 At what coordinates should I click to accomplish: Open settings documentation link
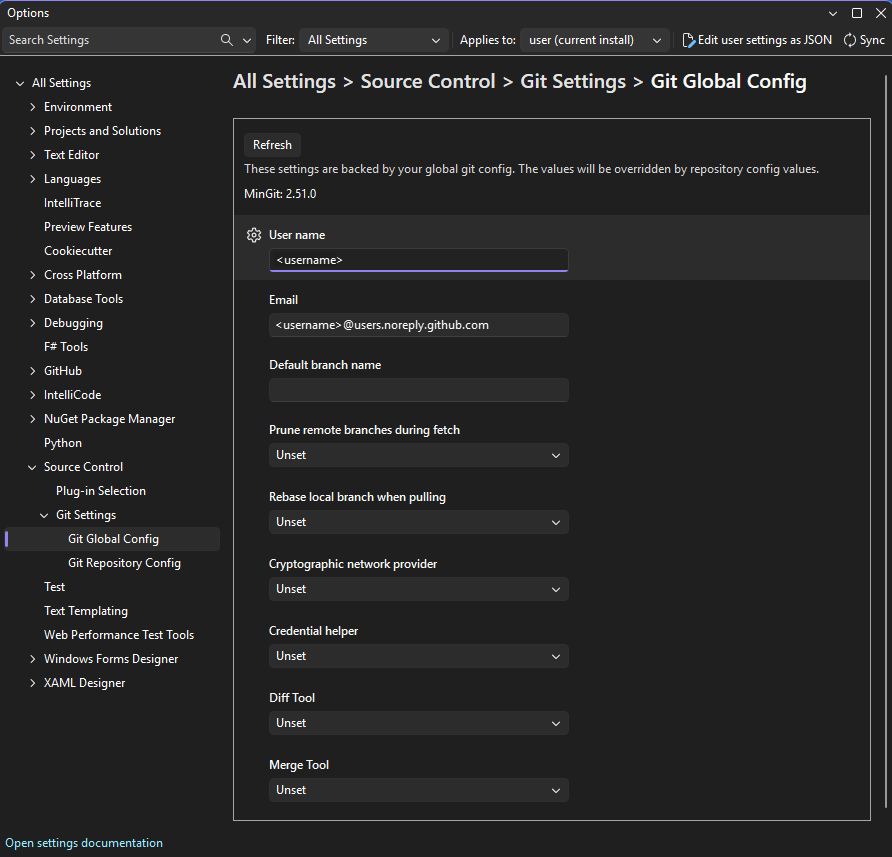point(83,842)
